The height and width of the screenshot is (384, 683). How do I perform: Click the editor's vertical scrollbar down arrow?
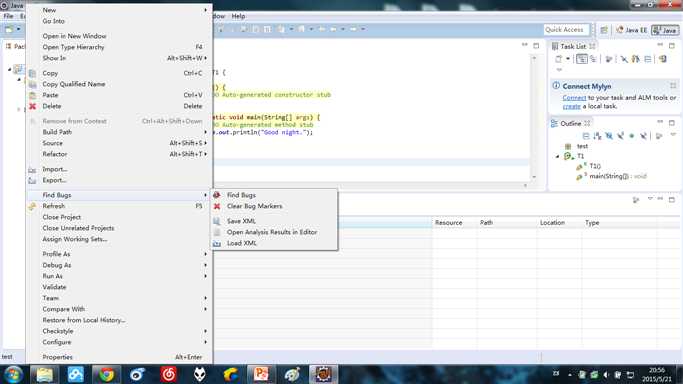(534, 177)
